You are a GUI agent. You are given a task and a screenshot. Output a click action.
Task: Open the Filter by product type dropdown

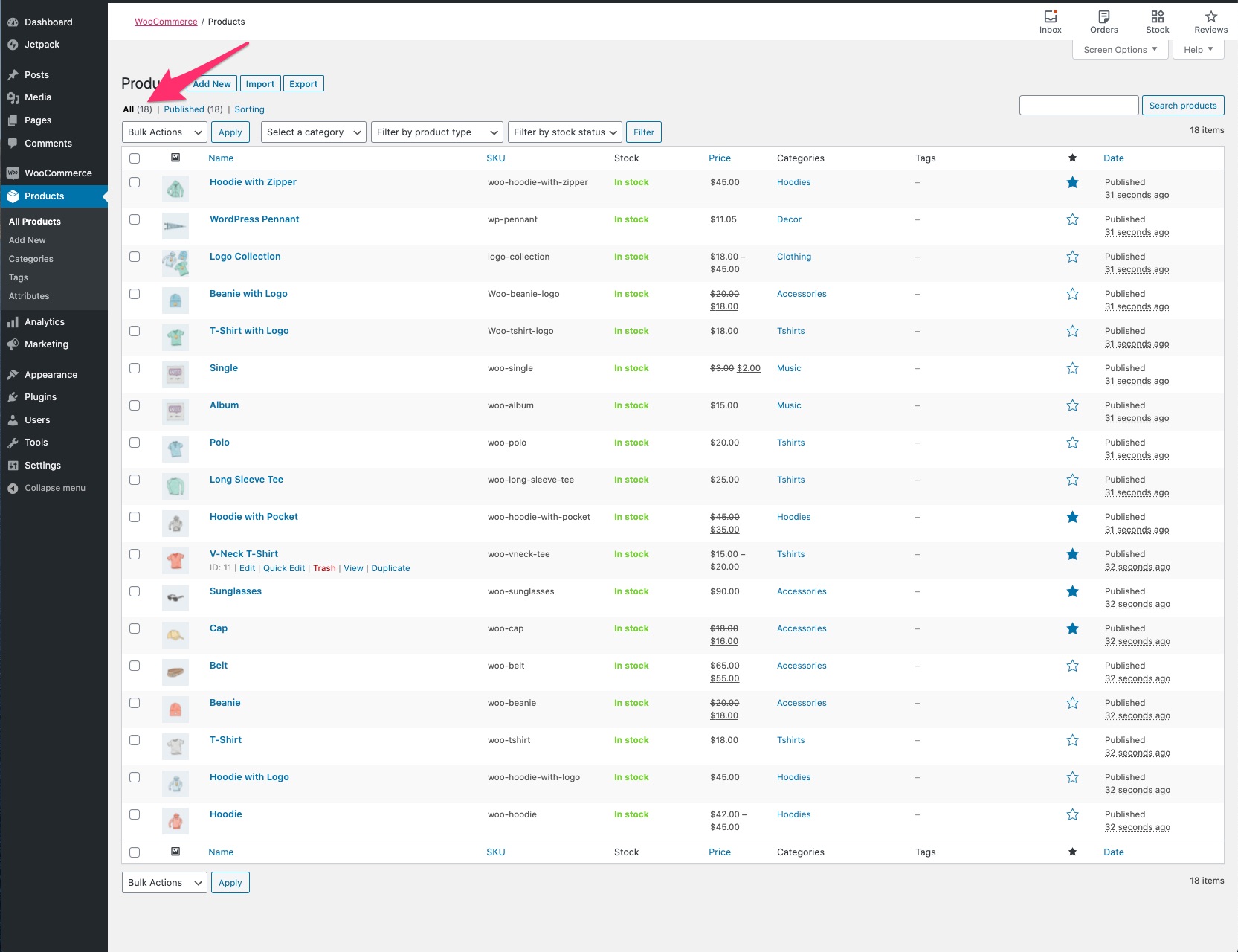point(437,132)
